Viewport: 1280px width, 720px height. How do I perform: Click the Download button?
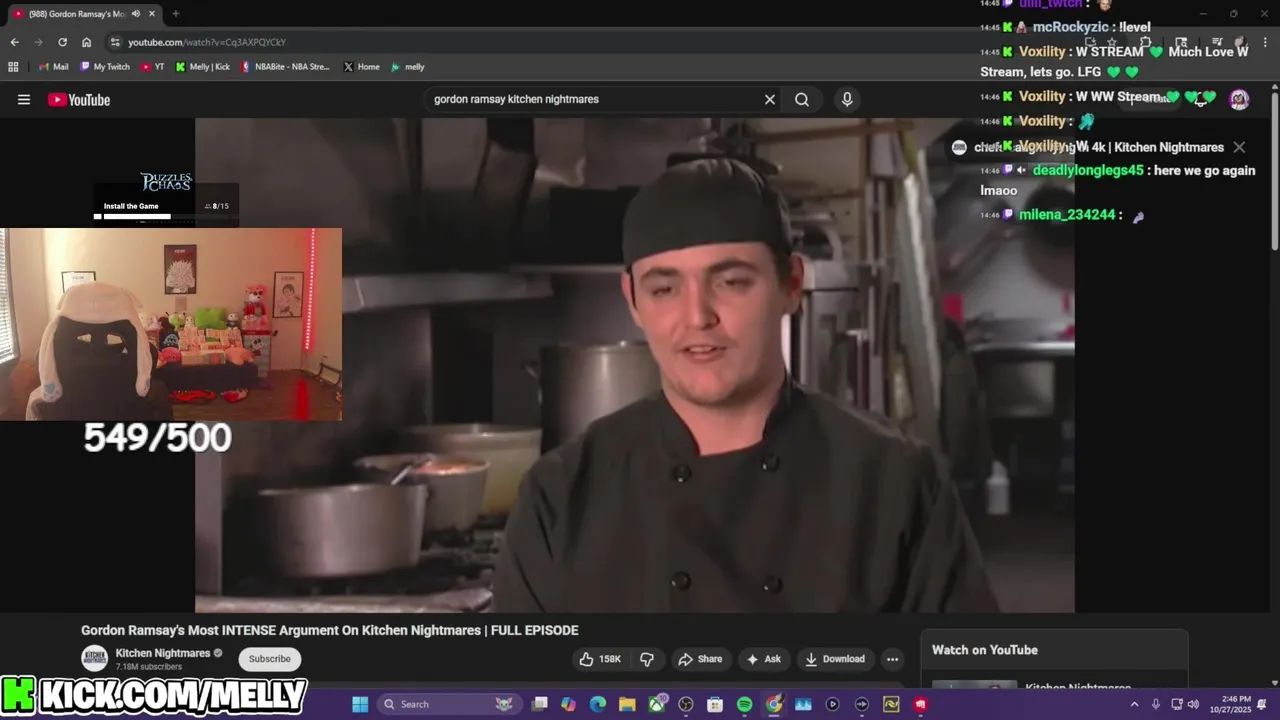(835, 659)
